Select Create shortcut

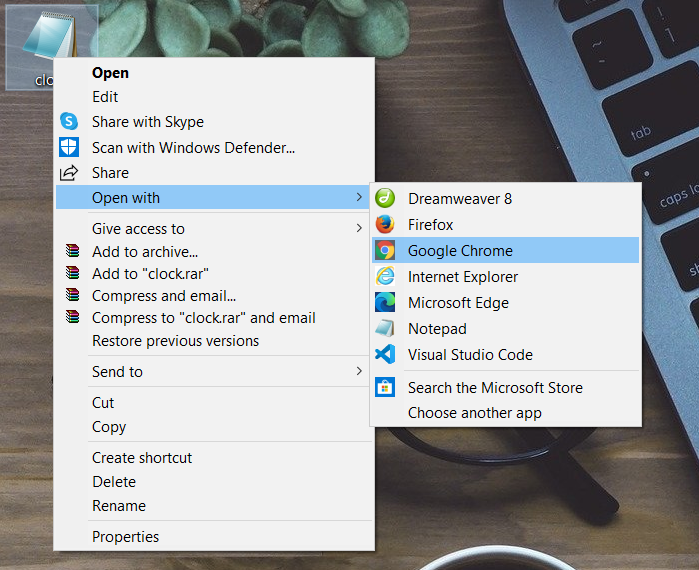214,458
